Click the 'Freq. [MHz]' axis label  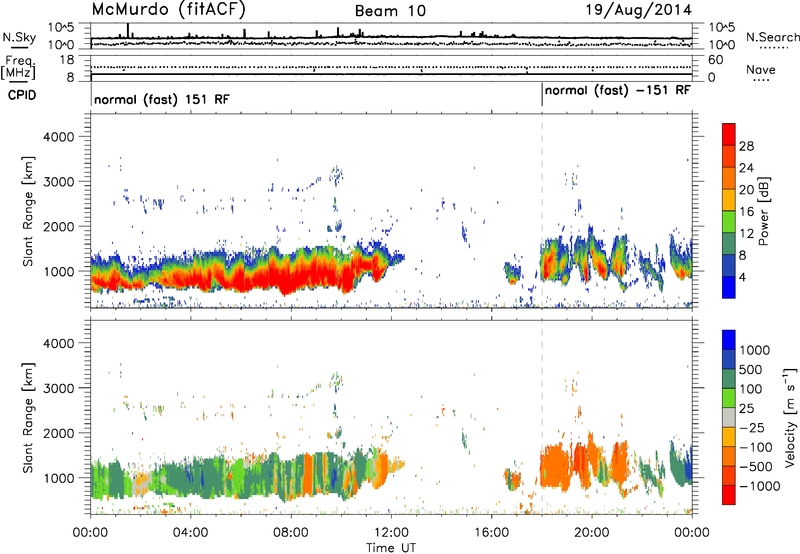18,68
